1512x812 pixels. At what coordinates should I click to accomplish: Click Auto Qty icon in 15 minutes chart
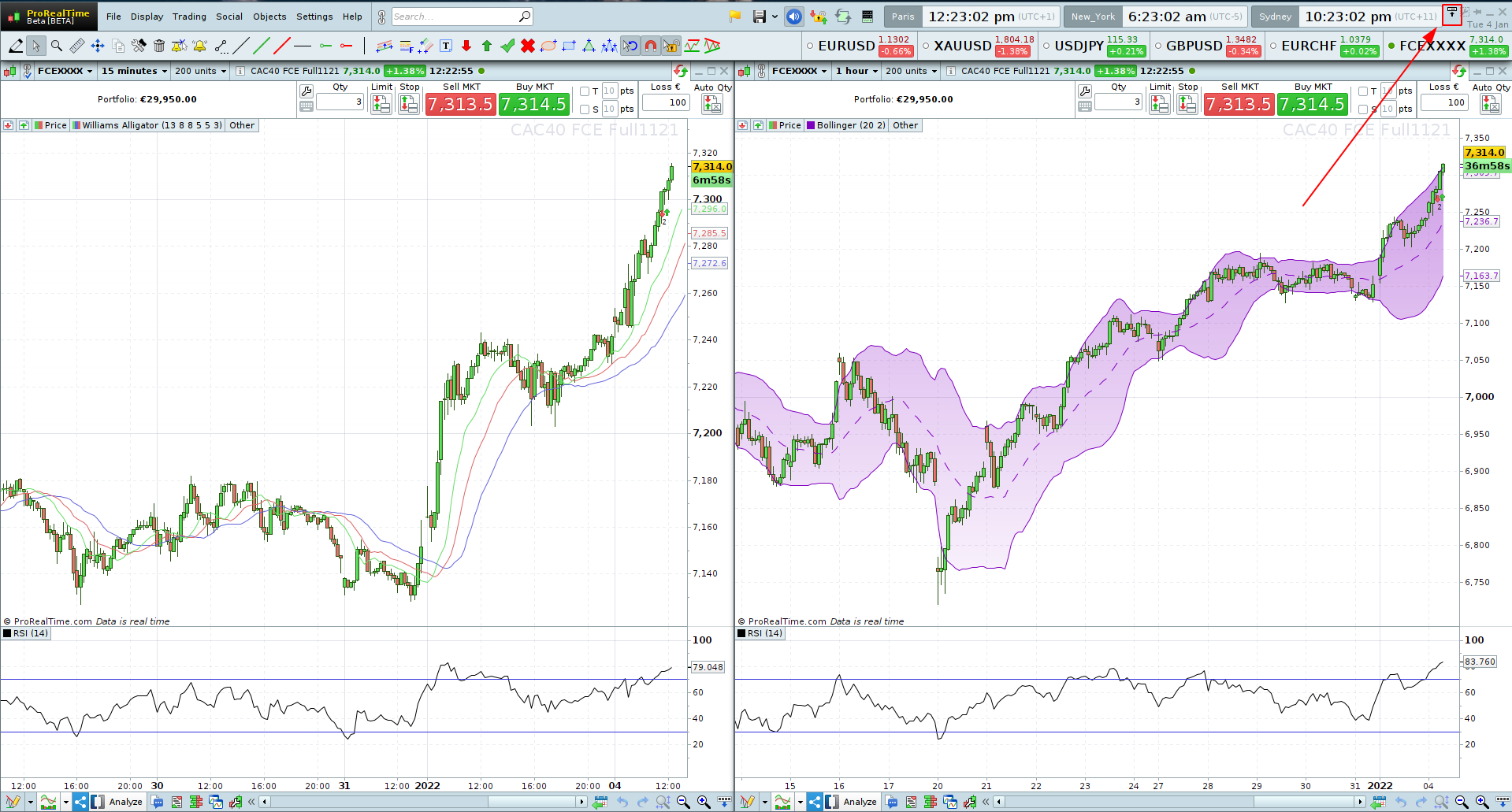tap(712, 103)
